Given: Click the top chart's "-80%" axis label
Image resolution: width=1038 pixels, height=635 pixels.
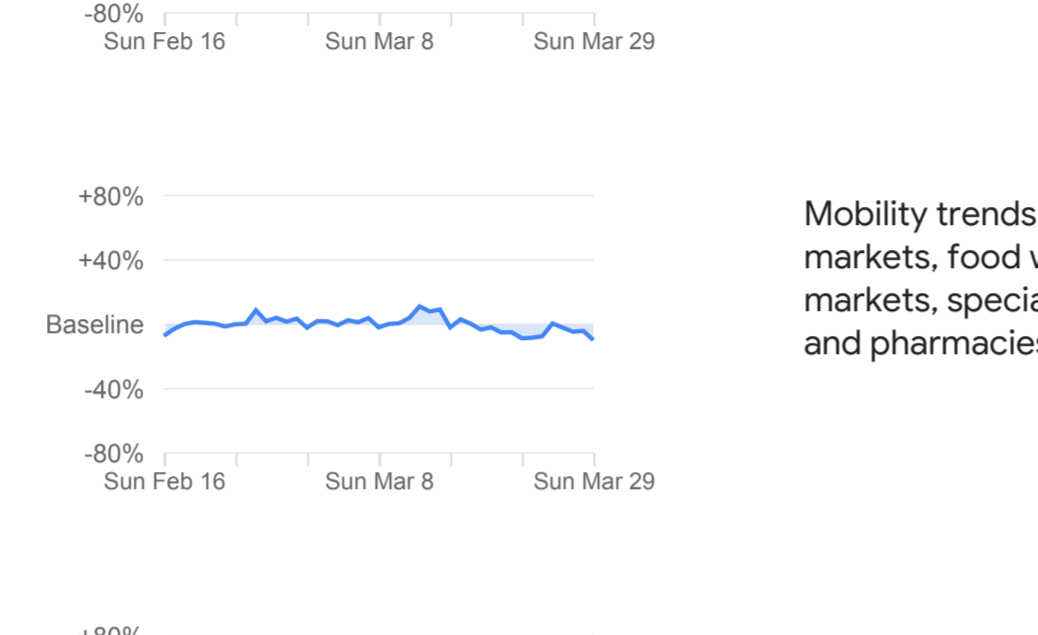Looking at the screenshot, I should [x=113, y=14].
